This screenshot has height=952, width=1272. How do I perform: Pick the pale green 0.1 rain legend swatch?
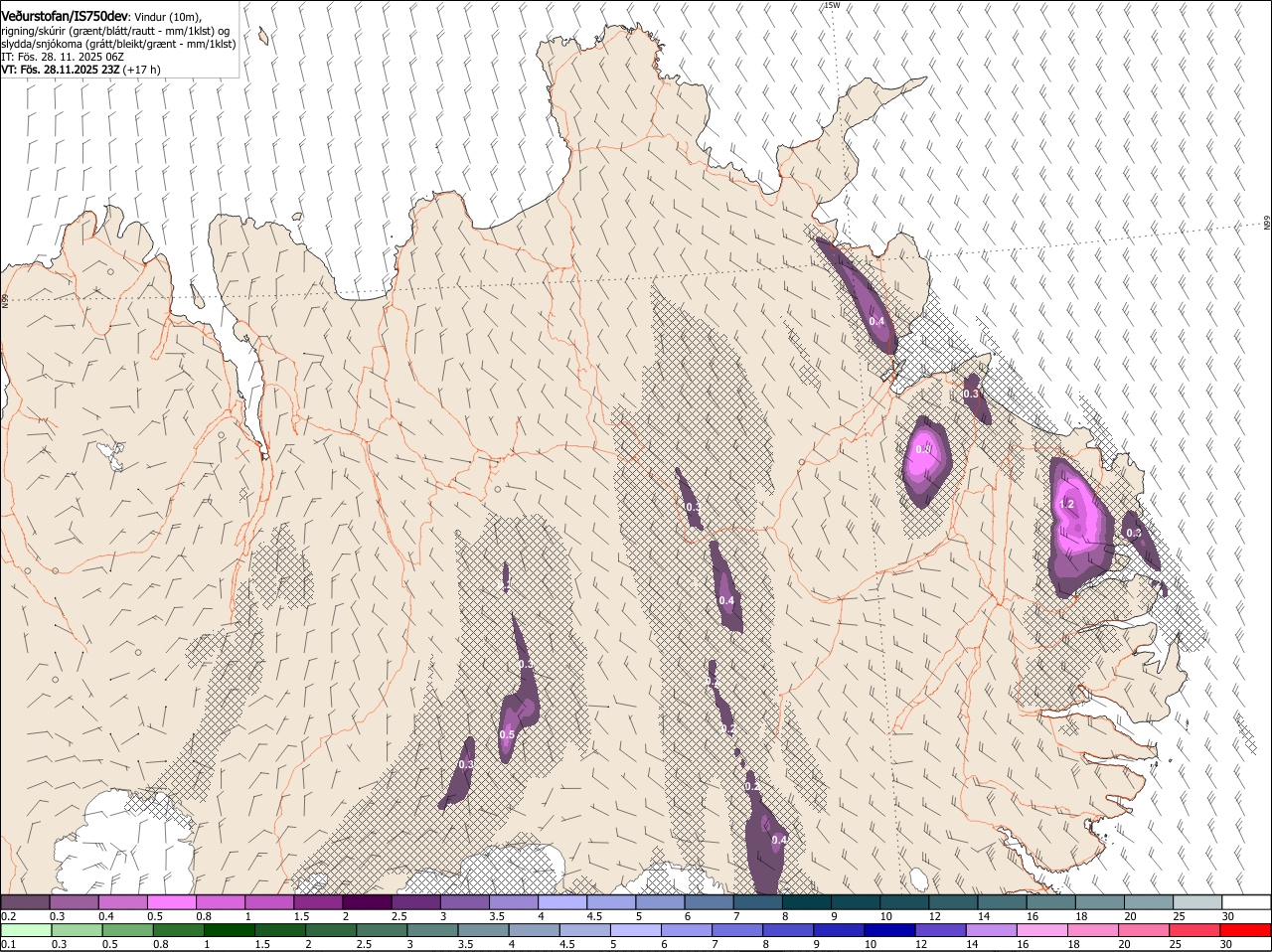coord(26,930)
